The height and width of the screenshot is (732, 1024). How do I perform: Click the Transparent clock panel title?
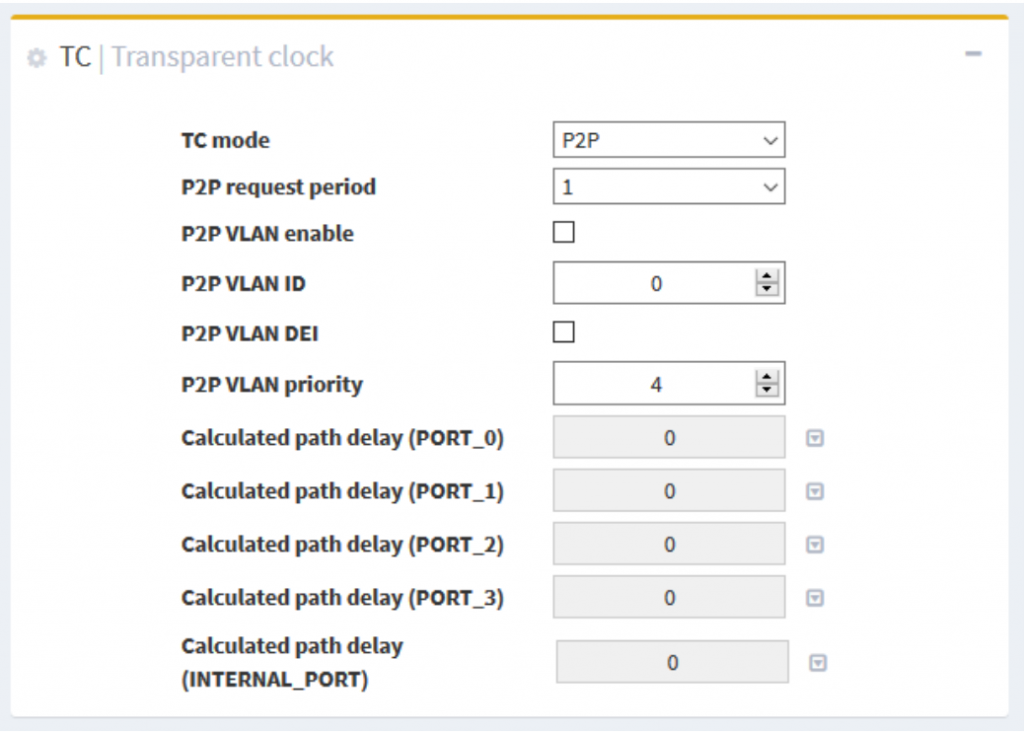[x=222, y=57]
